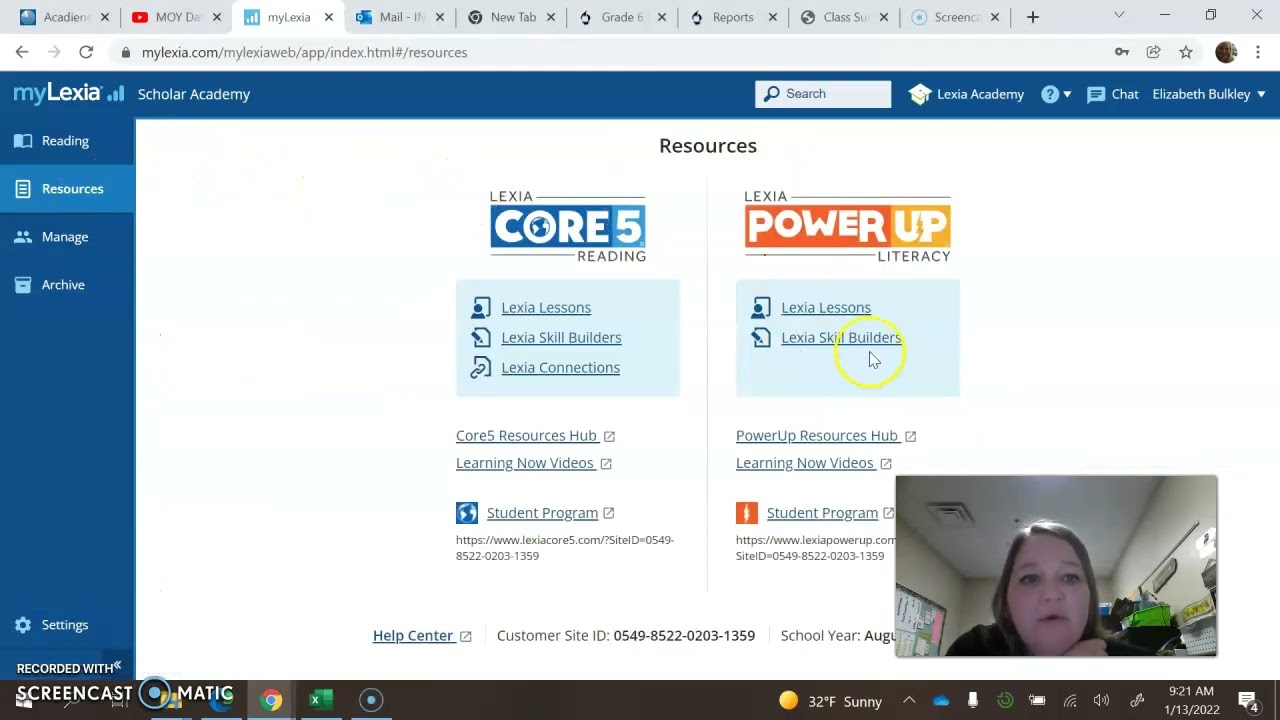The width and height of the screenshot is (1280, 720).
Task: Open Lexia Academy from the header
Action: (x=966, y=94)
